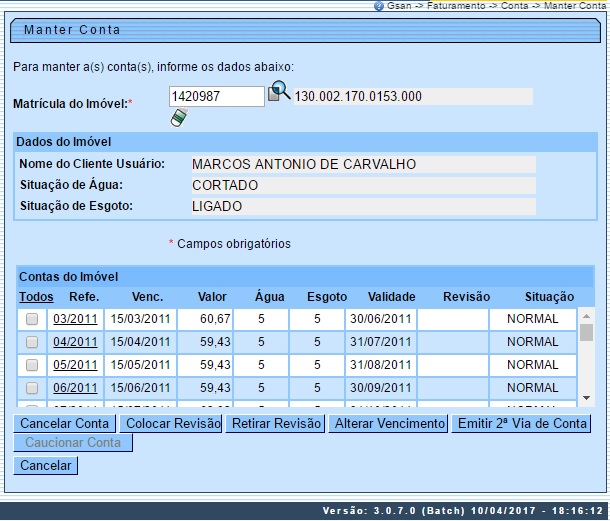This screenshot has height=521, width=610.
Task: Tick the checkbox on the 04/2011 row
Action: tap(32, 342)
